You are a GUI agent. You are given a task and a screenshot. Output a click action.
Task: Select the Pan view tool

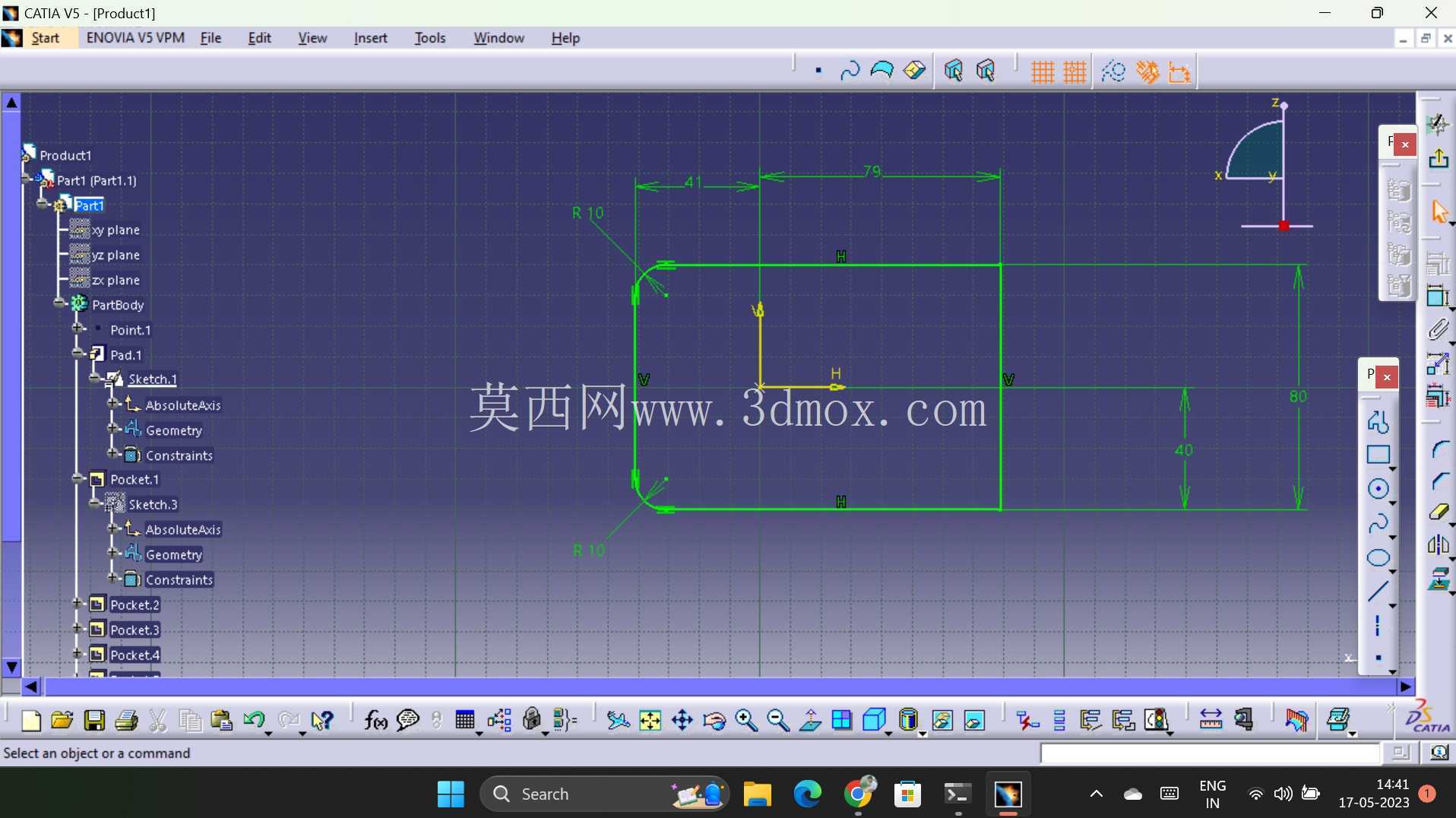coord(682,720)
